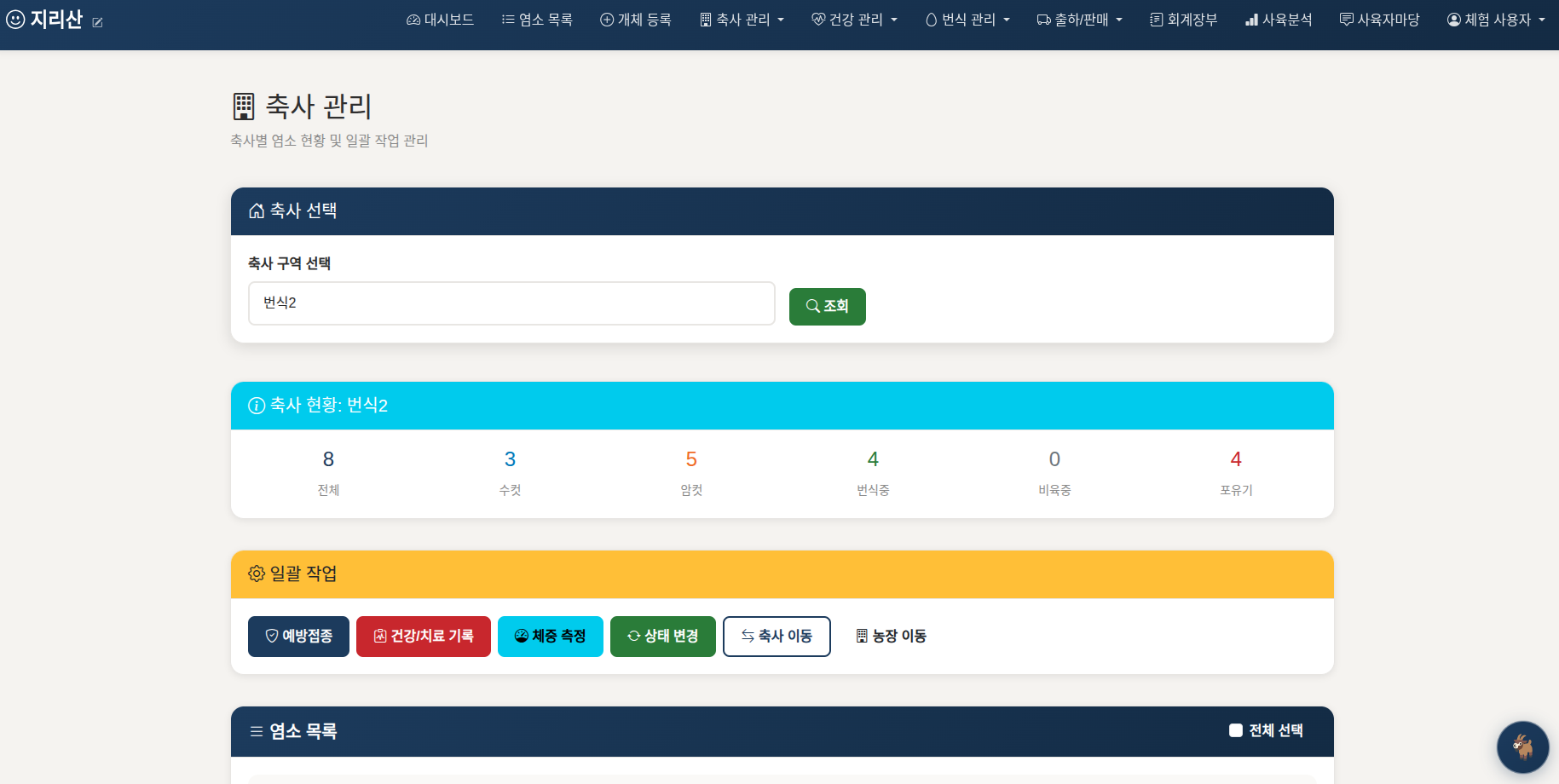This screenshot has width=1559, height=784.
Task: Click the 회계장부 ledger icon
Action: click(1156, 19)
